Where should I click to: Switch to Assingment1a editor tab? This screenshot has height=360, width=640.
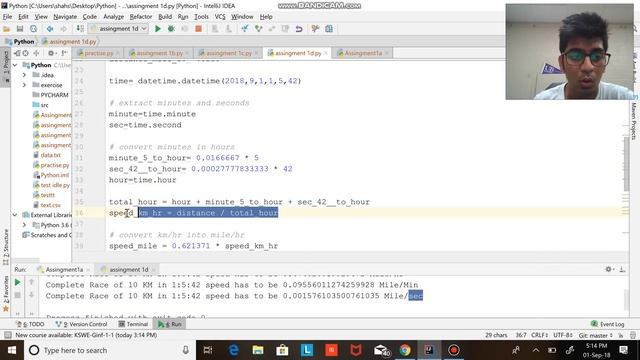(x=363, y=53)
